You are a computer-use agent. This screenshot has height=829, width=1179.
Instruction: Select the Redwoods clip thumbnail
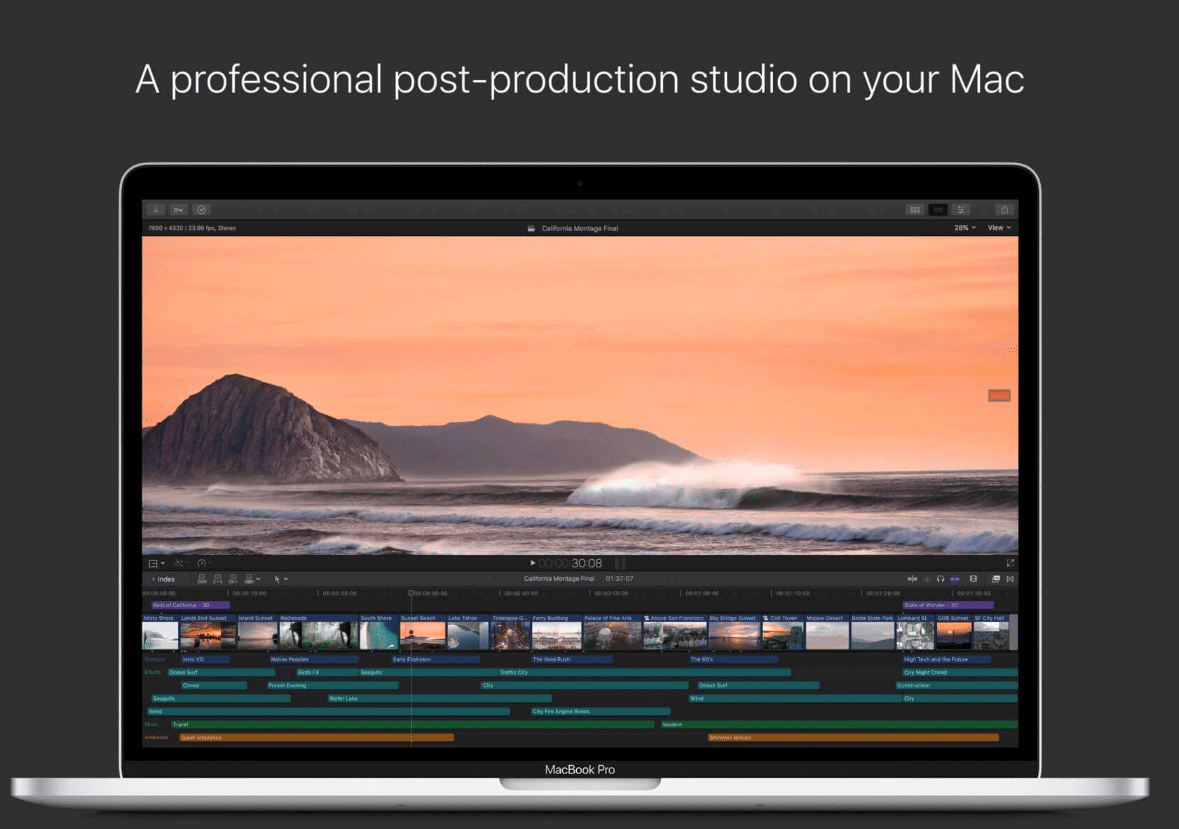pyautogui.click(x=319, y=631)
